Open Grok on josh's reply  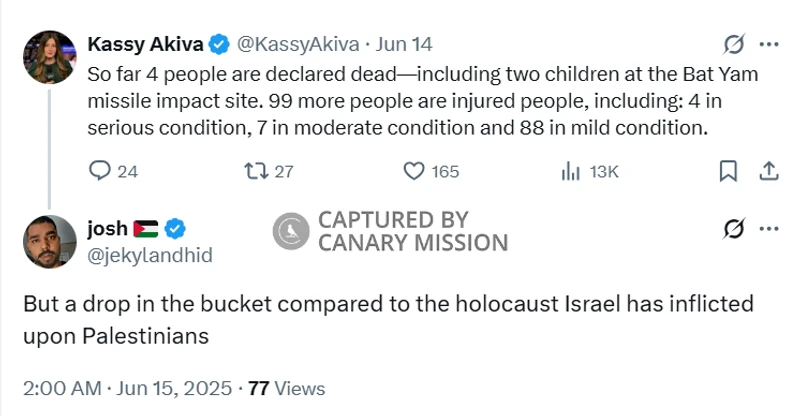click(x=734, y=230)
